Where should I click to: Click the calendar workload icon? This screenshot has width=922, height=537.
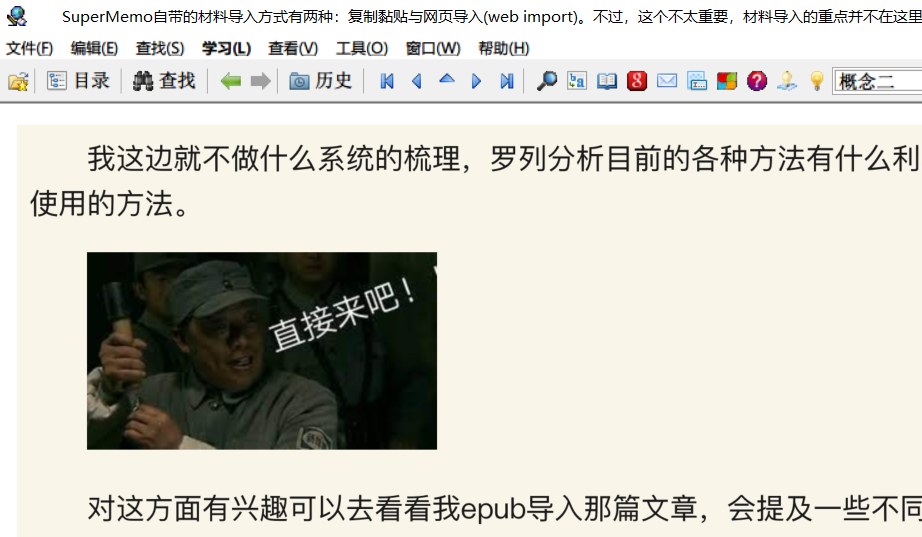[697, 81]
